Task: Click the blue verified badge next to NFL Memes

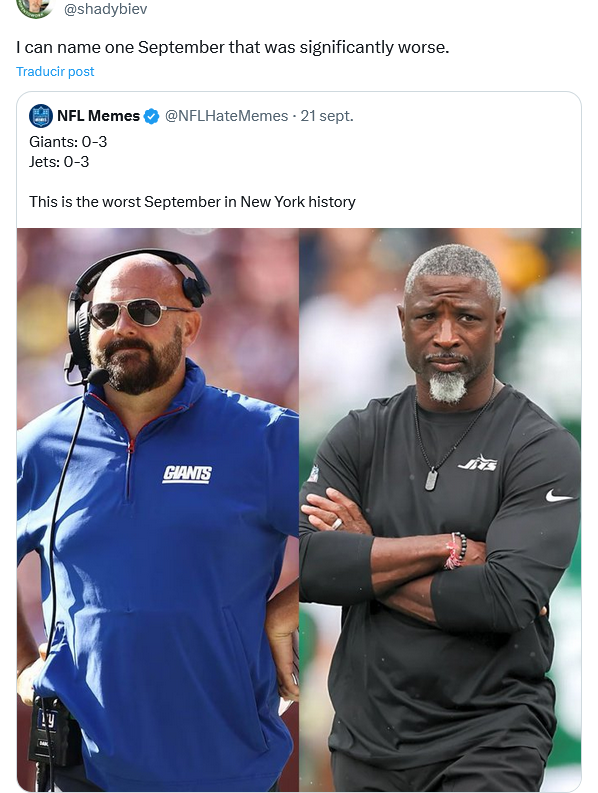Action: [151, 116]
